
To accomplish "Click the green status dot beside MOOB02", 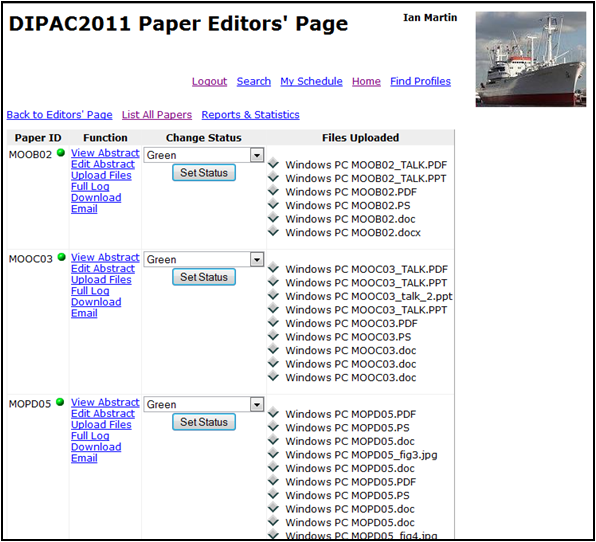I will click(x=60, y=153).
